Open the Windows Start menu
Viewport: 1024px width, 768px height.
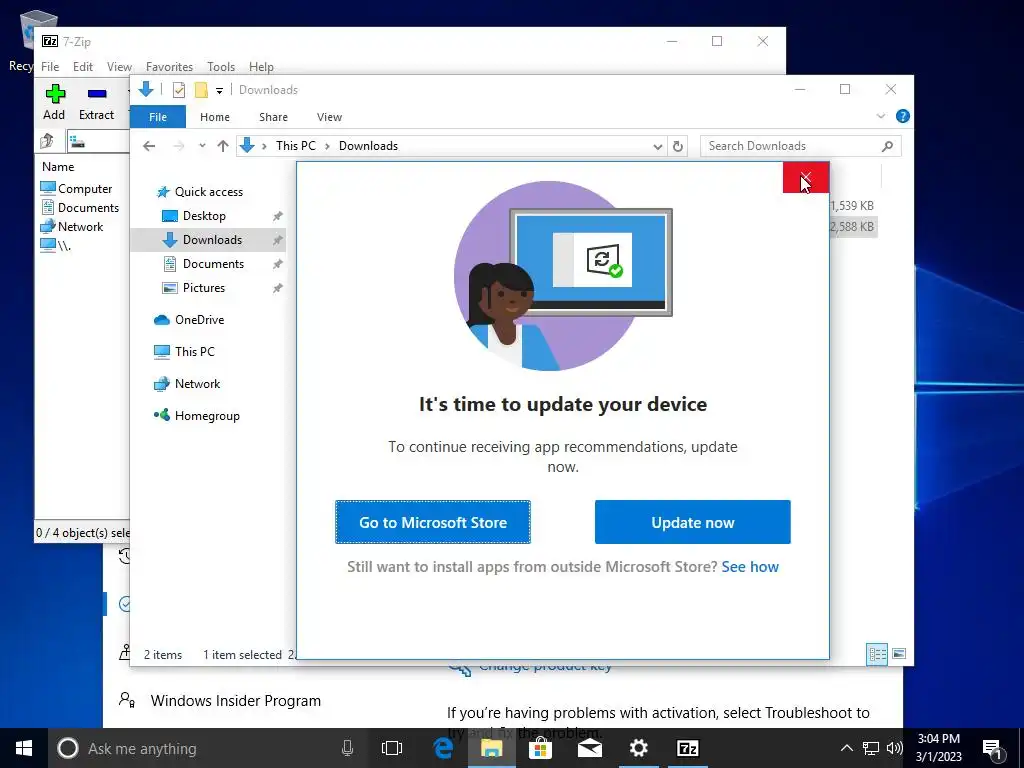[24, 748]
